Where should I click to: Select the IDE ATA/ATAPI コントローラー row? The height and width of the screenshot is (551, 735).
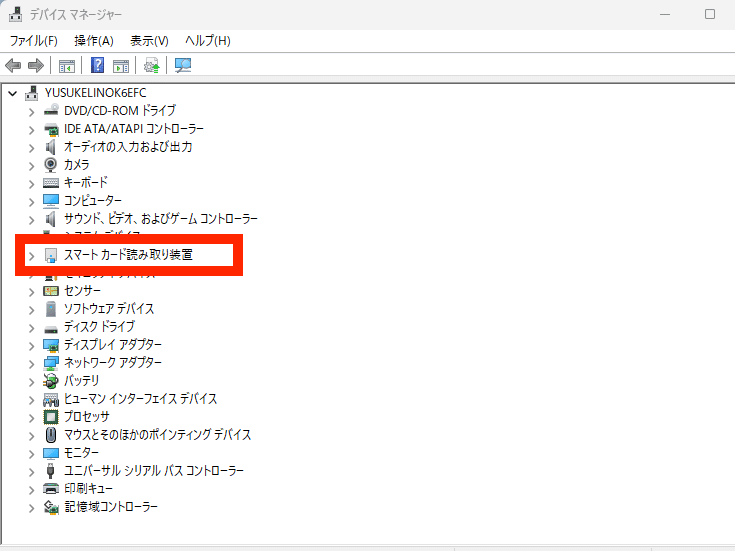pyautogui.click(x=134, y=128)
